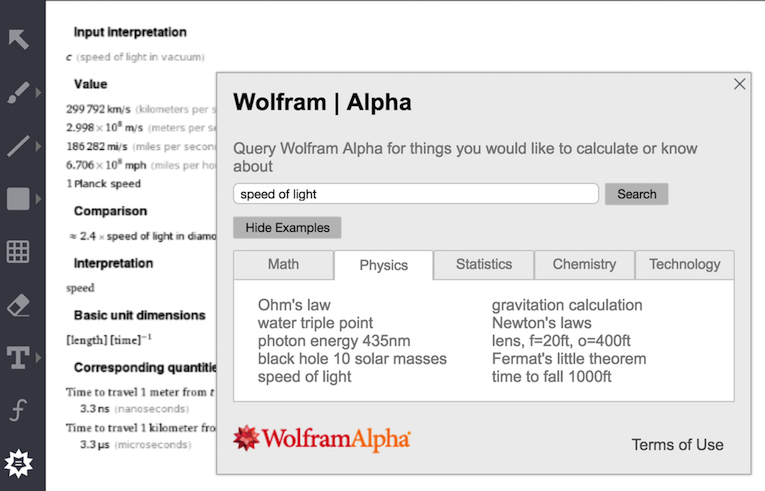Switch to the Math examples tab

click(283, 265)
